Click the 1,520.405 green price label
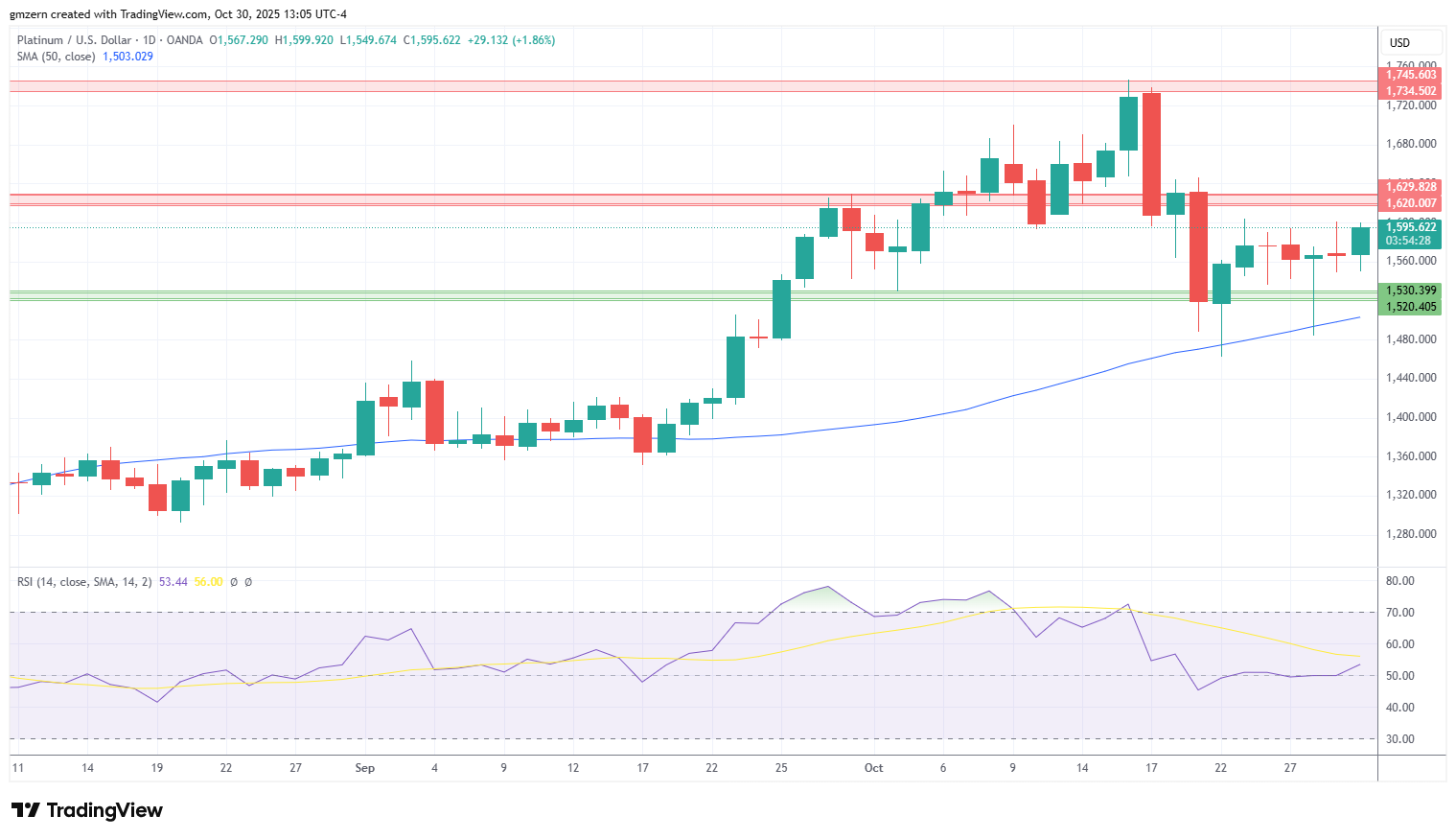Viewport: 1456px width, 839px height. pyautogui.click(x=1411, y=307)
